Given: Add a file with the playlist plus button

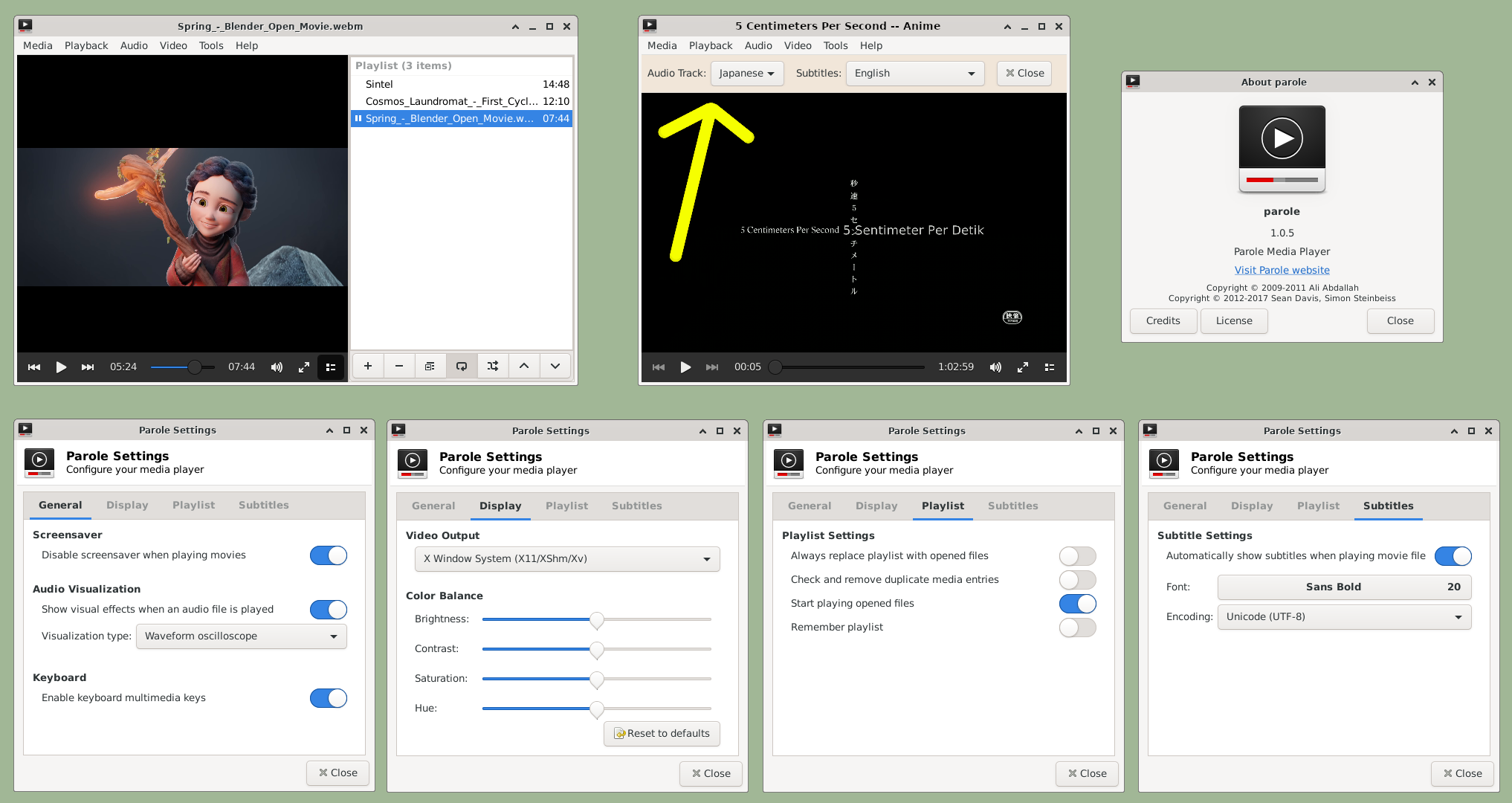Looking at the screenshot, I should pyautogui.click(x=367, y=366).
